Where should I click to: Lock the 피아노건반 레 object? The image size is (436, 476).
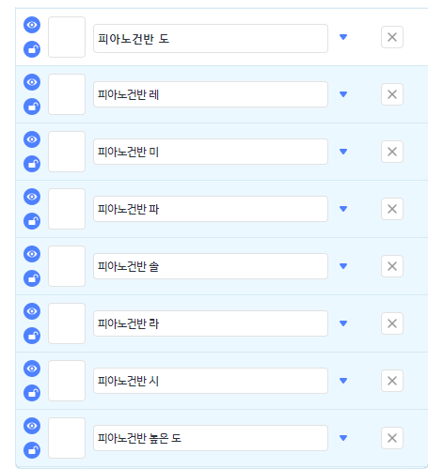click(x=32, y=107)
